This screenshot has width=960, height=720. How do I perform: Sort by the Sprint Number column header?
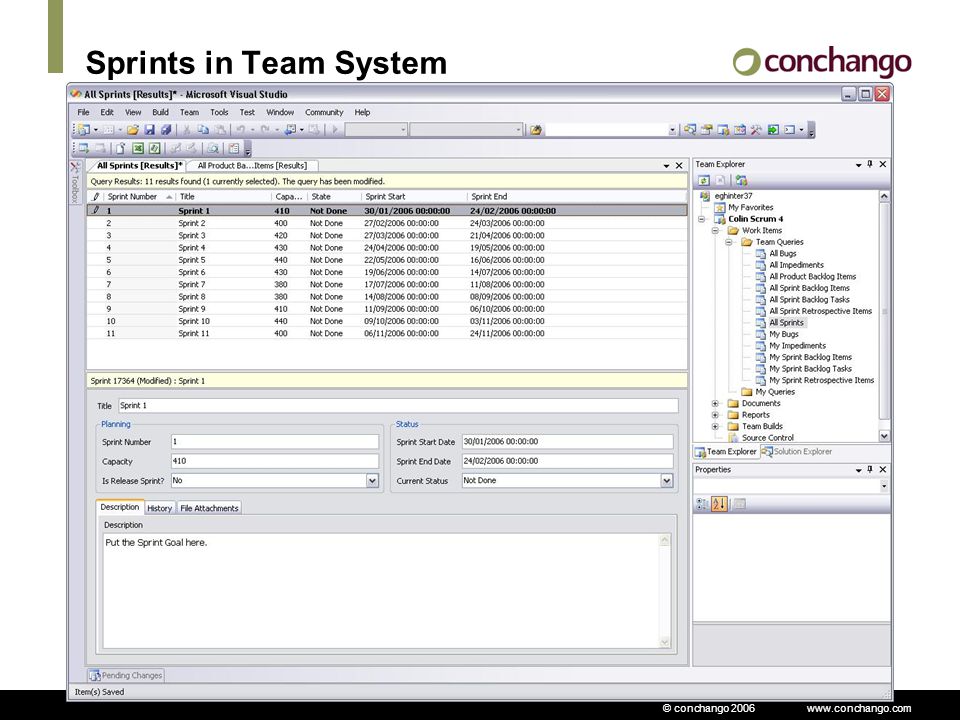[x=140, y=197]
